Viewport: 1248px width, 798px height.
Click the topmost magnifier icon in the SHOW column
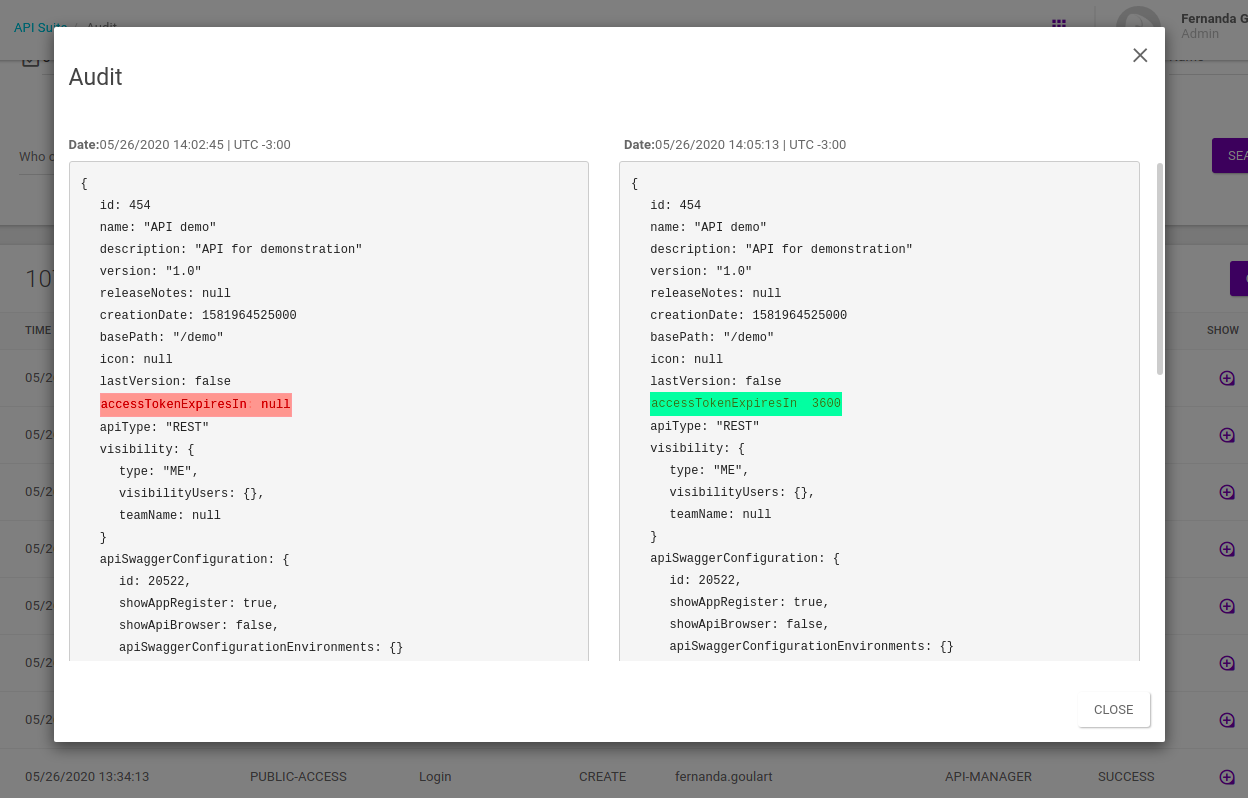(1226, 378)
